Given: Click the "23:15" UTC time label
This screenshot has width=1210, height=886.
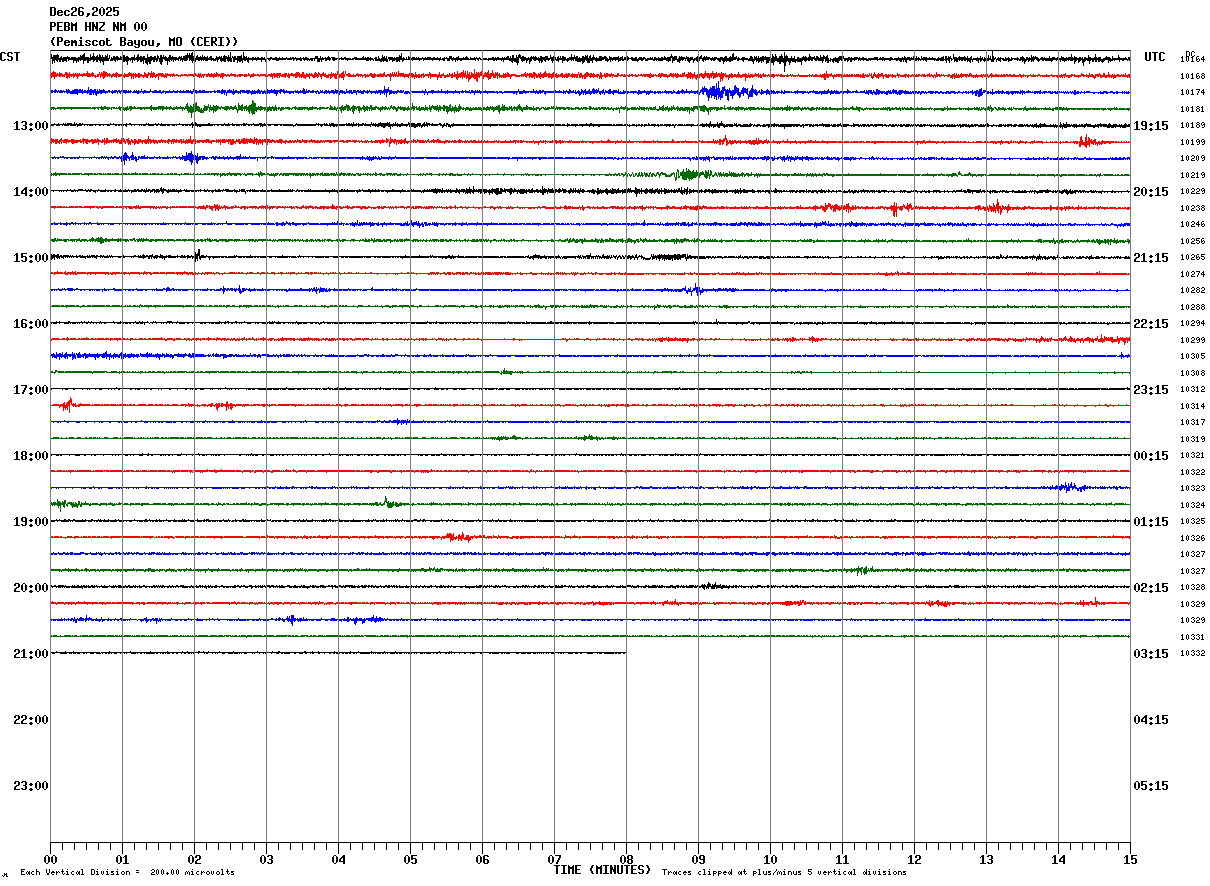Looking at the screenshot, I should point(1151,390).
